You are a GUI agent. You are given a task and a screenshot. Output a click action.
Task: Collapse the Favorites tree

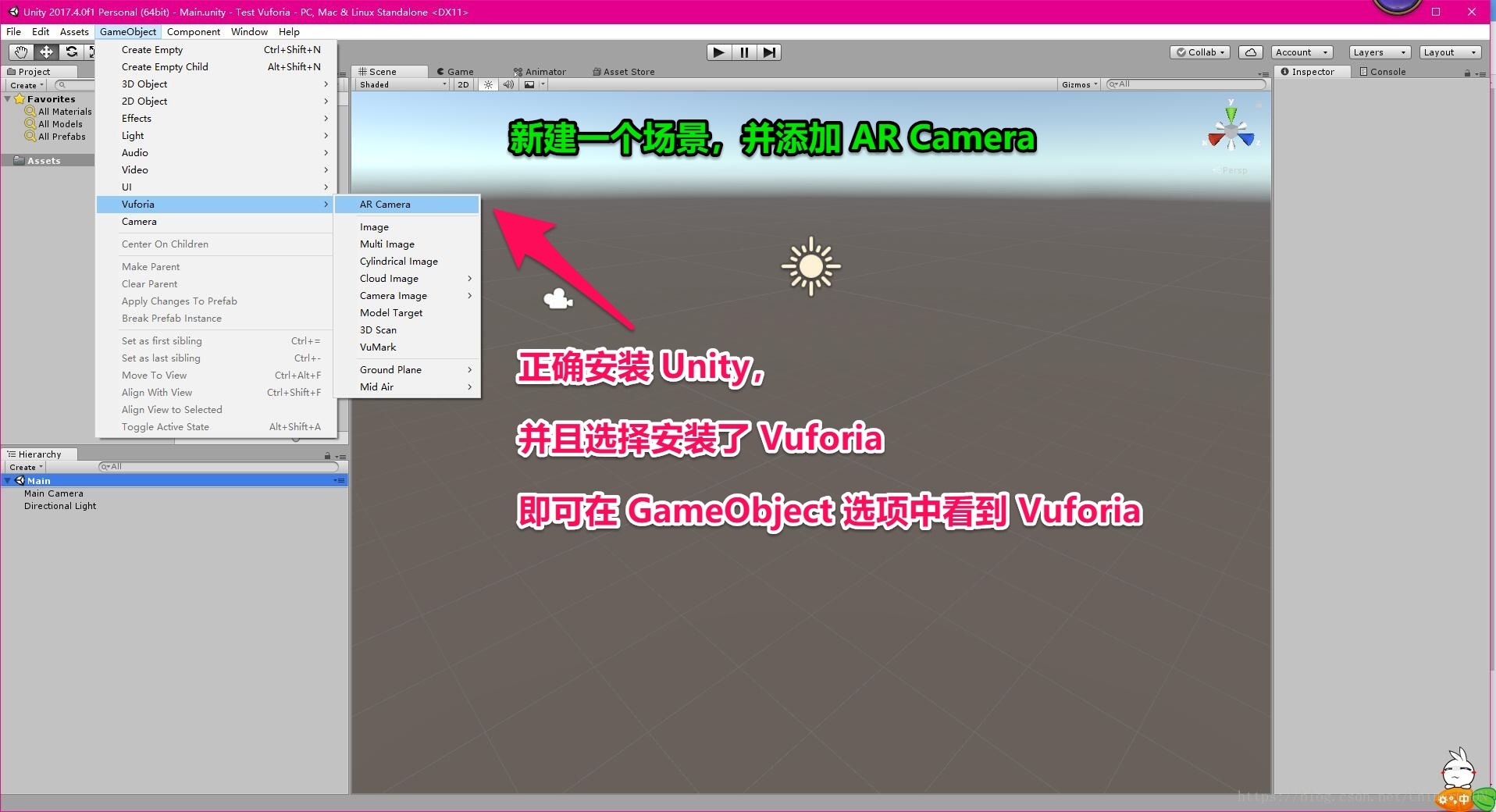(x=8, y=99)
